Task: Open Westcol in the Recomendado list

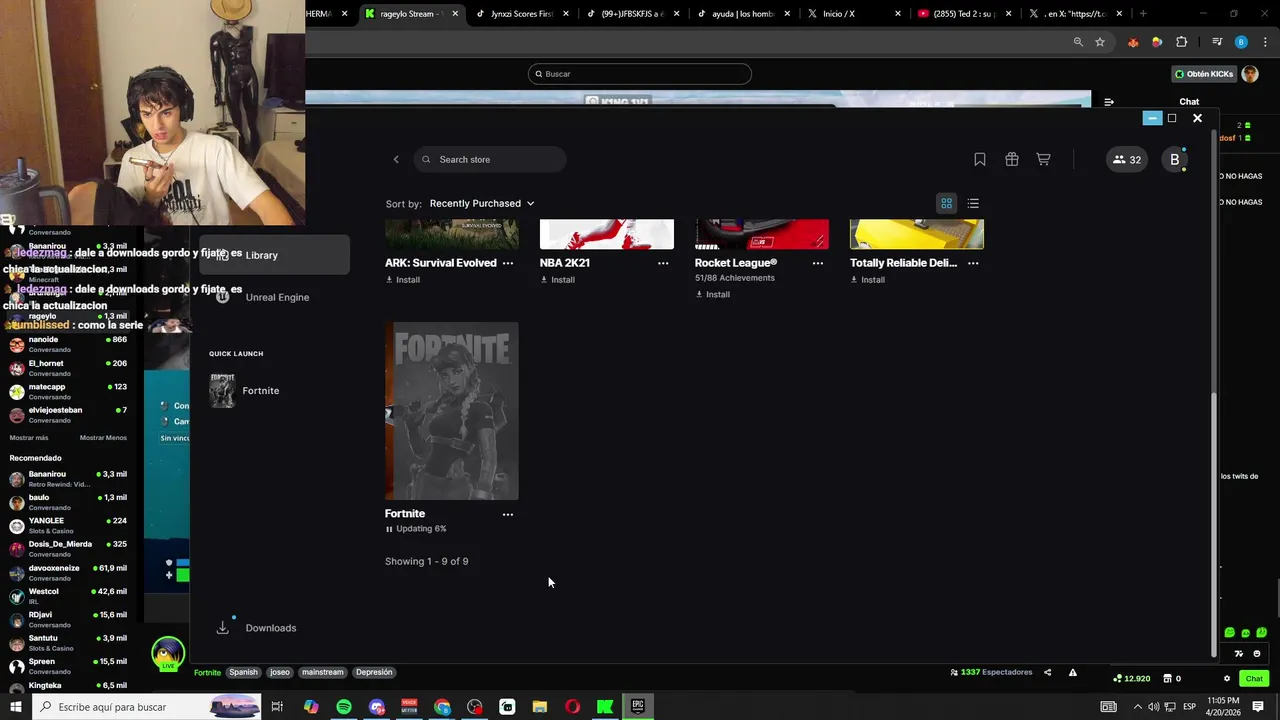Action: pyautogui.click(x=68, y=596)
